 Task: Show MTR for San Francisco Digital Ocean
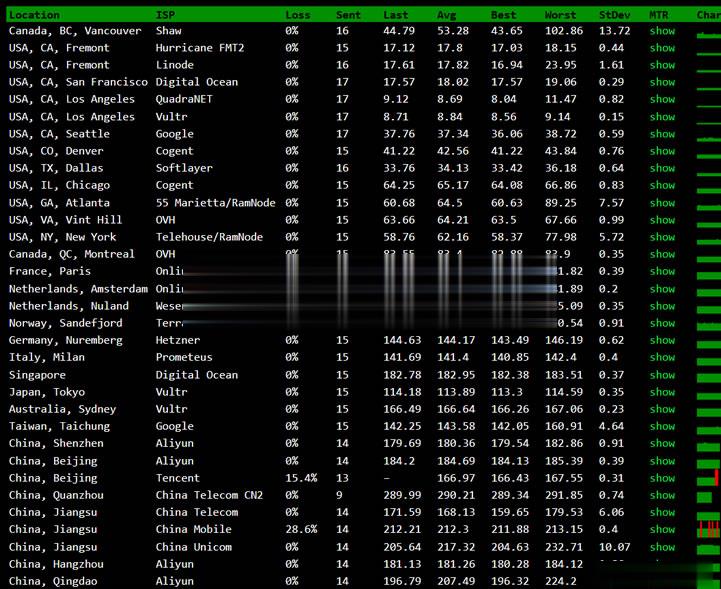pyautogui.click(x=662, y=82)
